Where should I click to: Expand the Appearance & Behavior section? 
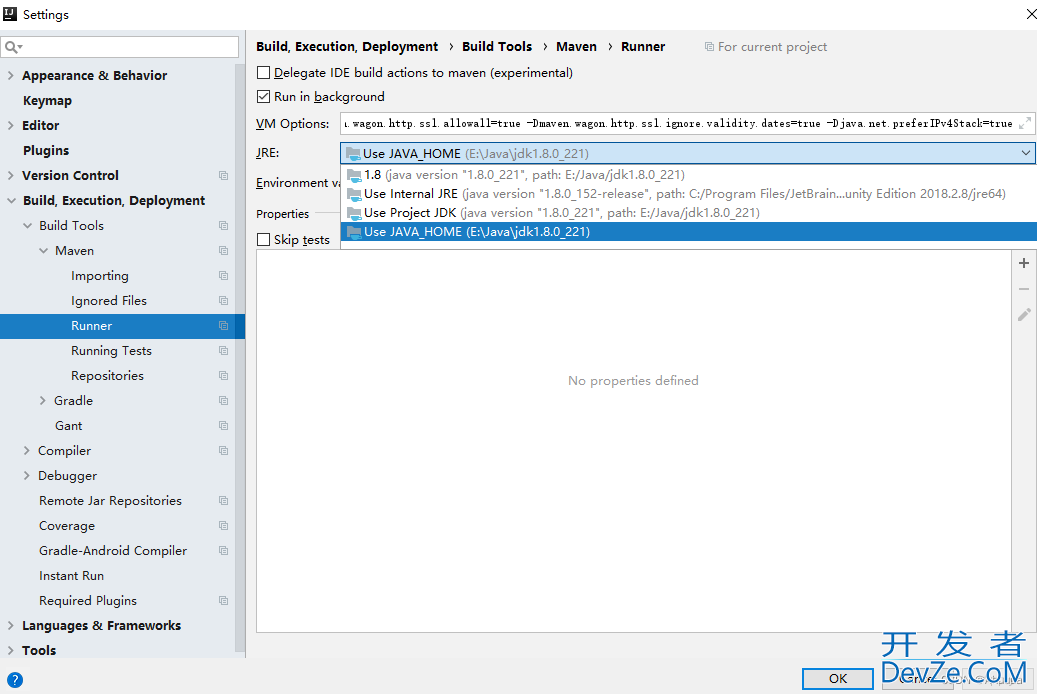pos(11,75)
